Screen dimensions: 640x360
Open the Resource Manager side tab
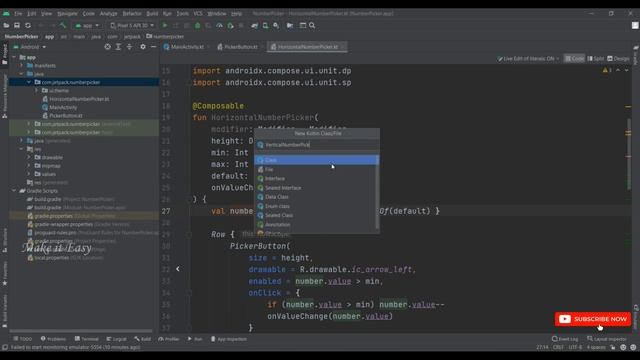tap(4, 97)
